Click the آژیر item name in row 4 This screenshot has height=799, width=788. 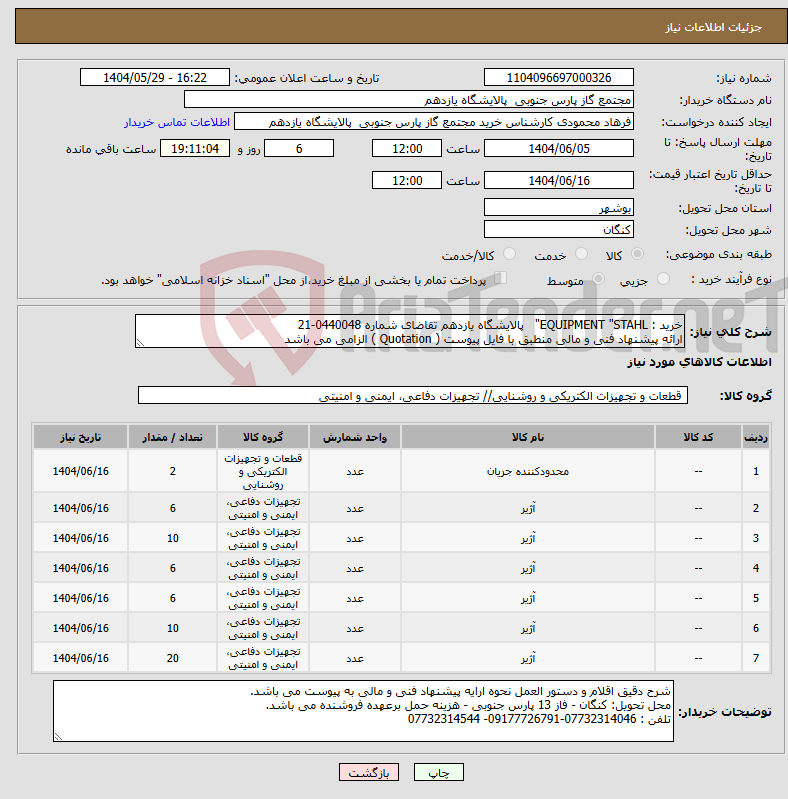528,568
